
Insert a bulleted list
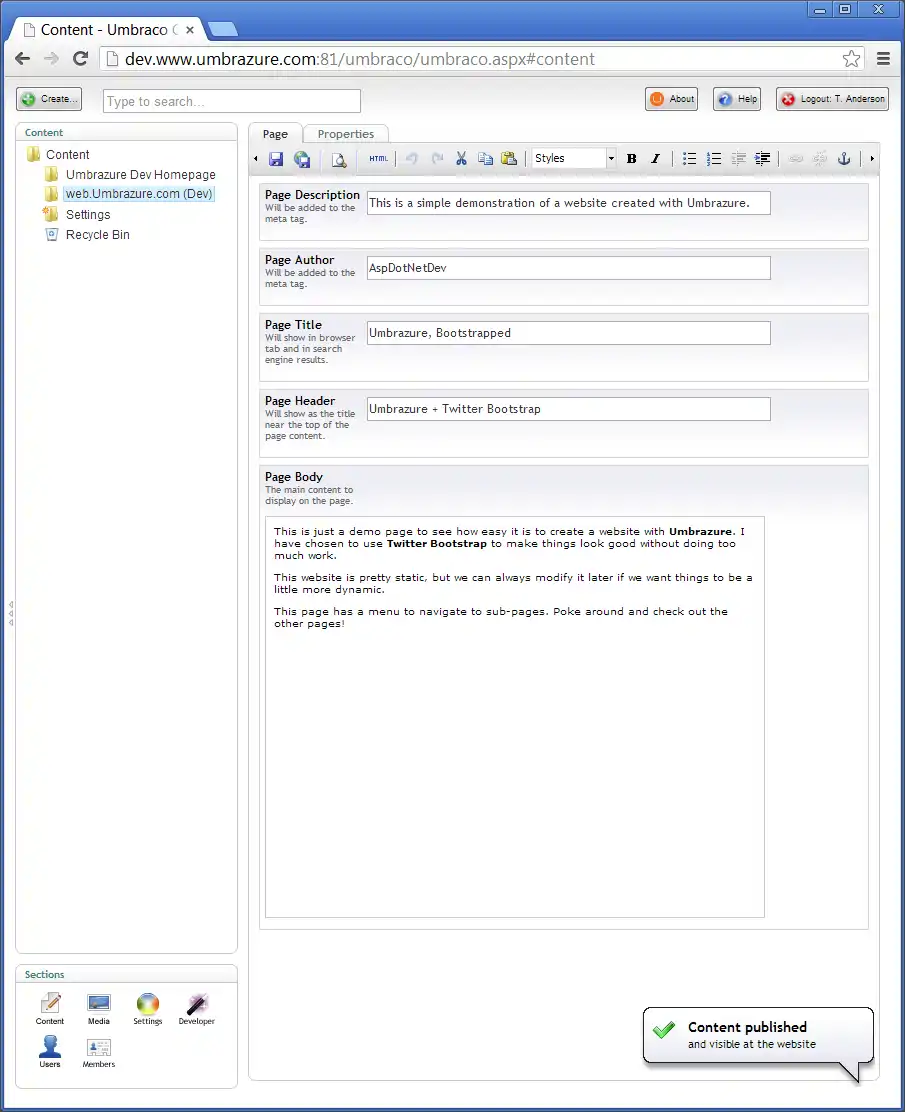689,158
